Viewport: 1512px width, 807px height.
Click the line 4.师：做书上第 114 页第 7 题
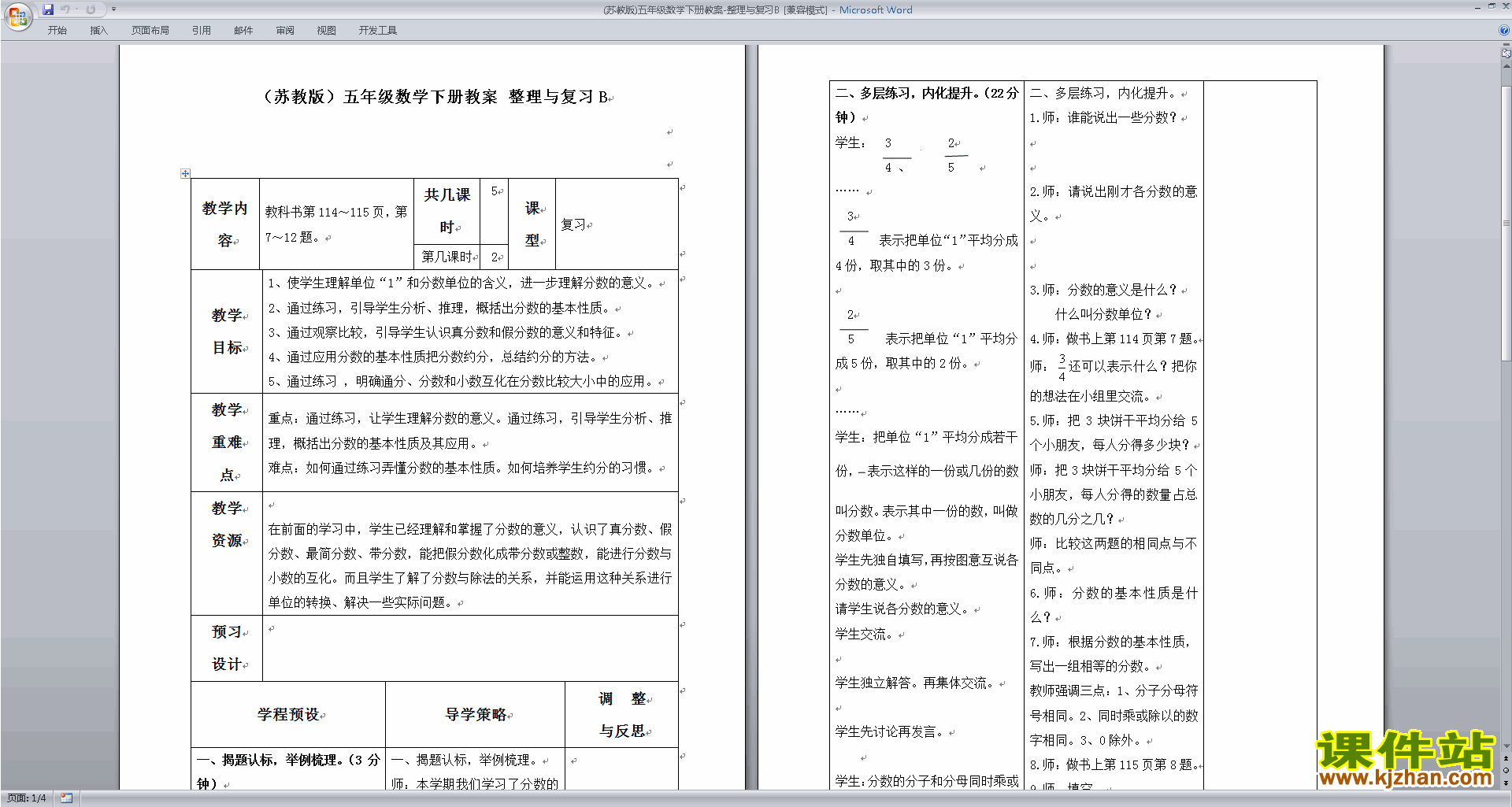tap(1116, 339)
